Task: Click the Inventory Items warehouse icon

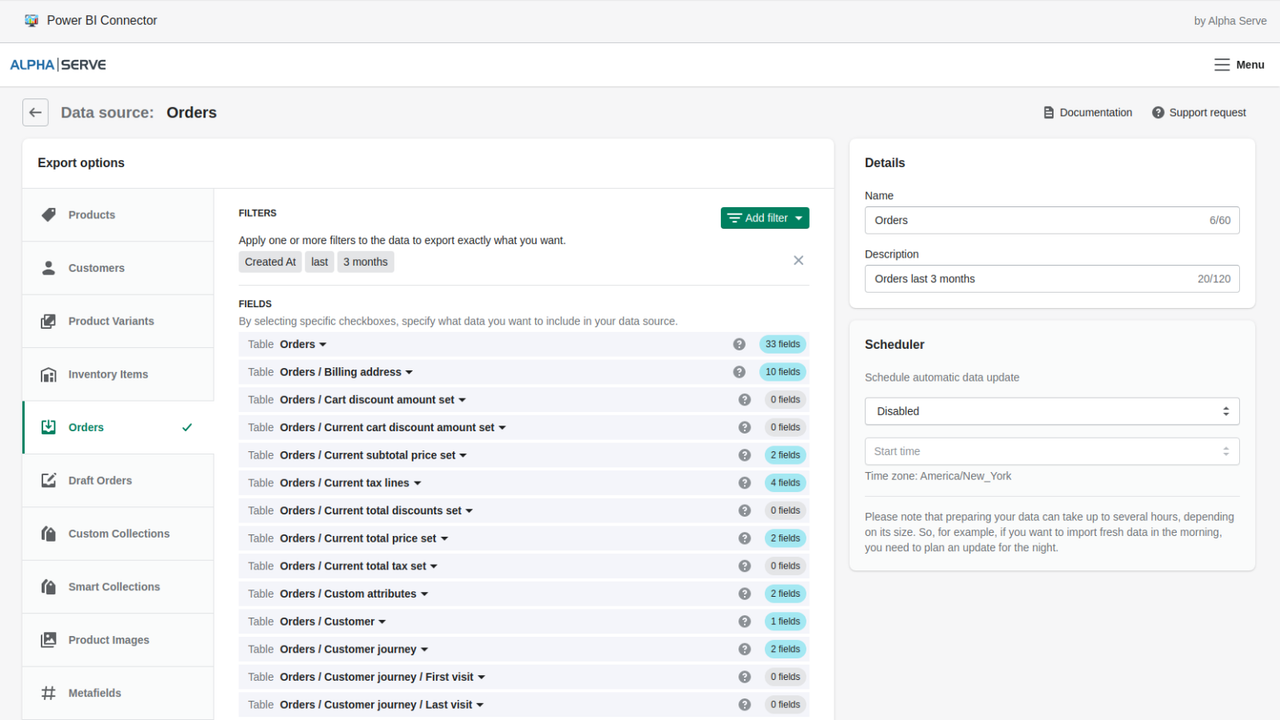Action: (x=48, y=374)
